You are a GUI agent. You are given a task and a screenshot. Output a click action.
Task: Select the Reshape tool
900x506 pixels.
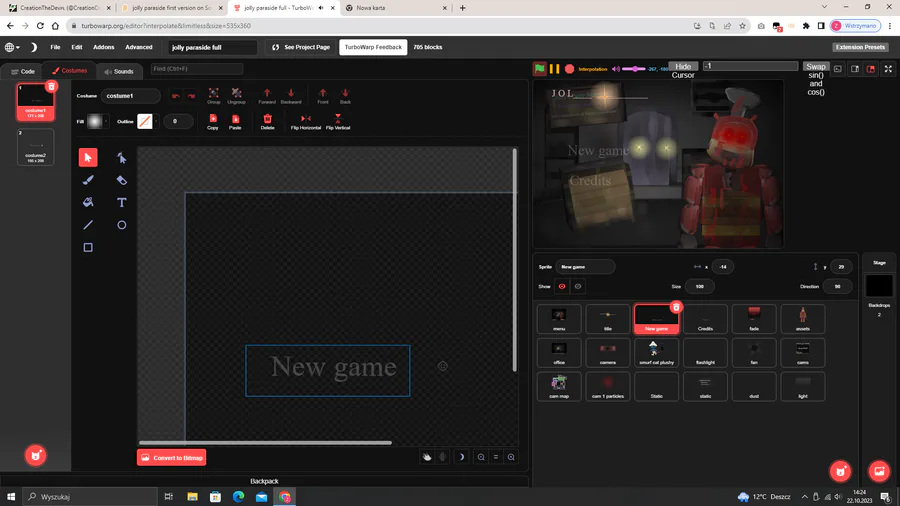pyautogui.click(x=122, y=158)
